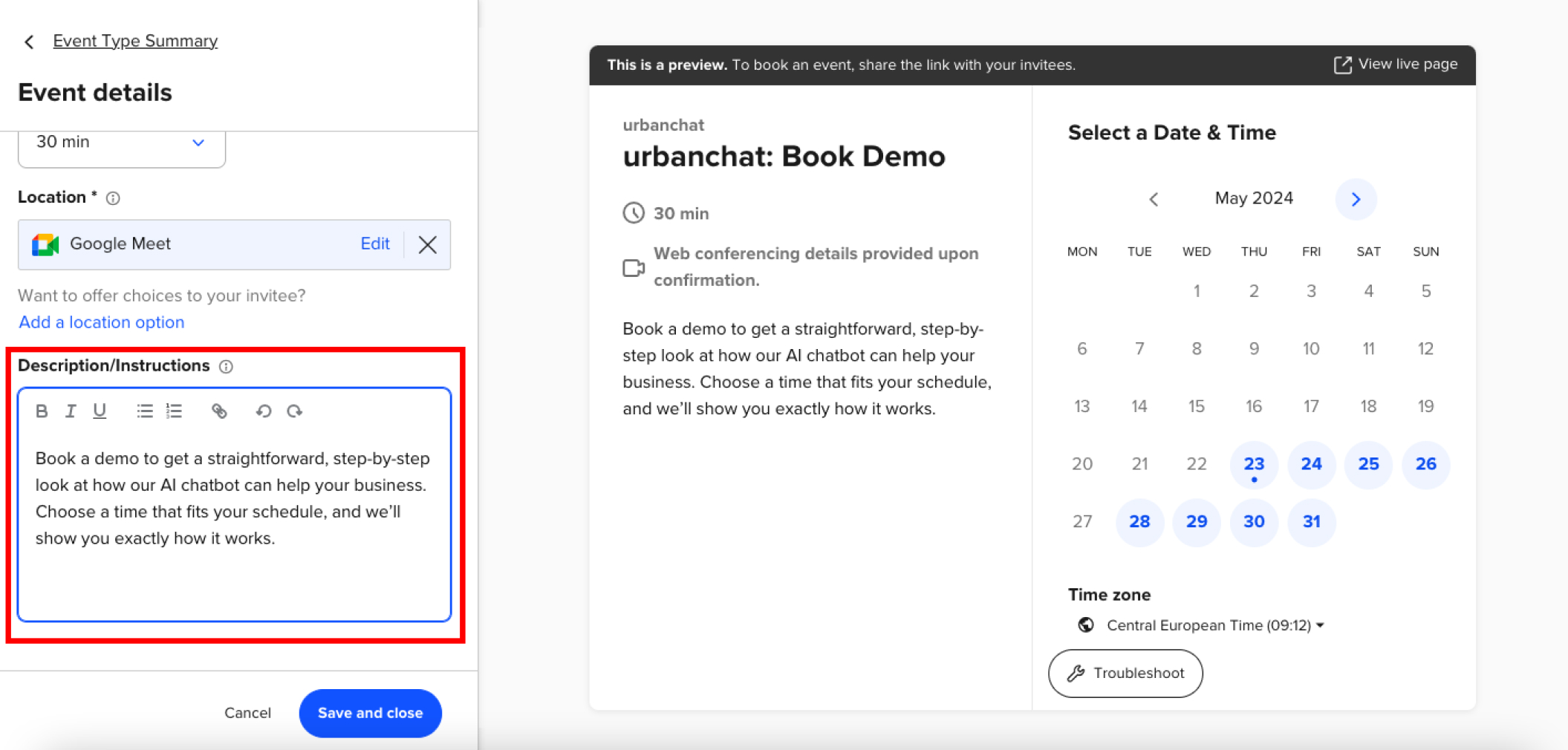
Task: Open the Event Type Summary link
Action: (135, 41)
